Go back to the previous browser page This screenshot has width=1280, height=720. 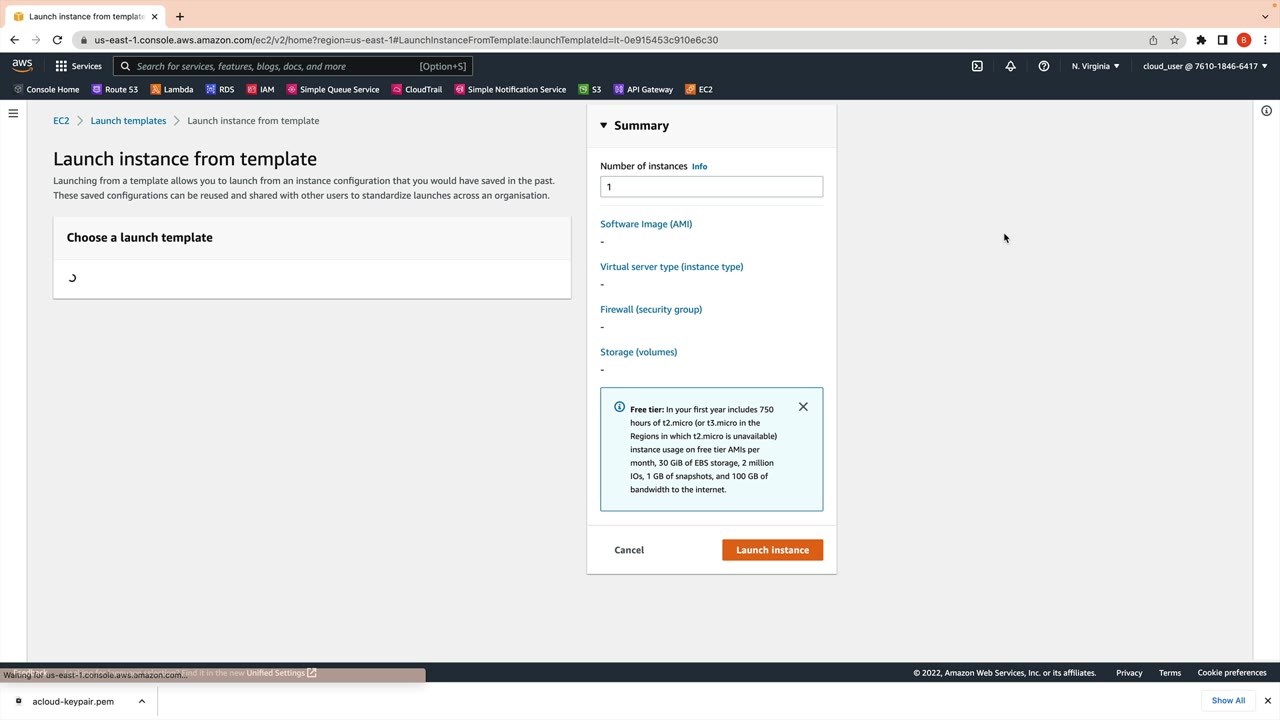click(14, 40)
